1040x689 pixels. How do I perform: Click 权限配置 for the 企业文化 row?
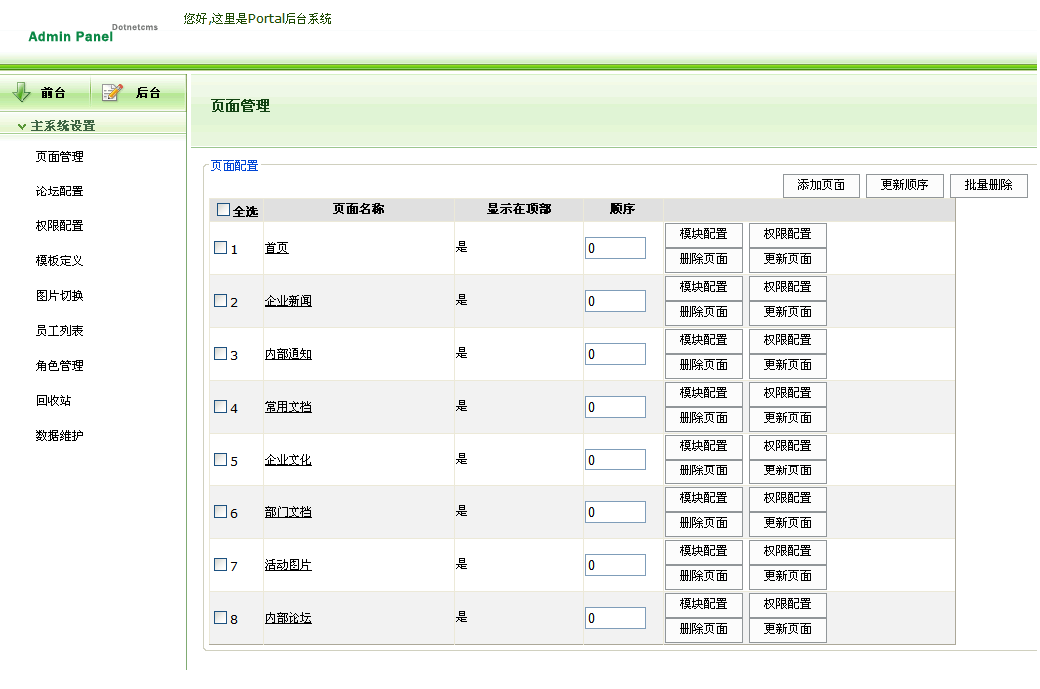(787, 447)
